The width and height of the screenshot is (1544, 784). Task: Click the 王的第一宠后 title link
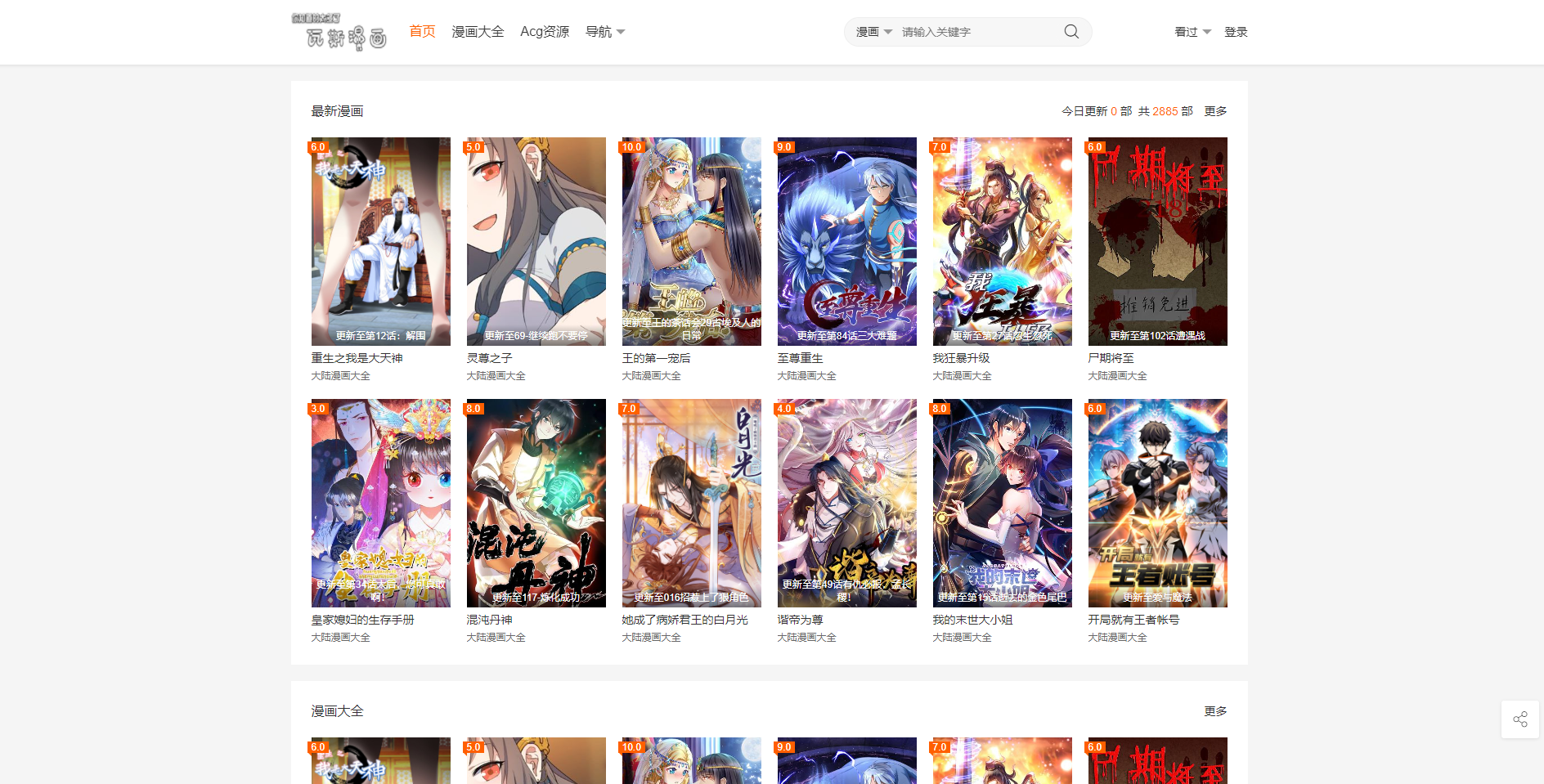click(x=656, y=358)
